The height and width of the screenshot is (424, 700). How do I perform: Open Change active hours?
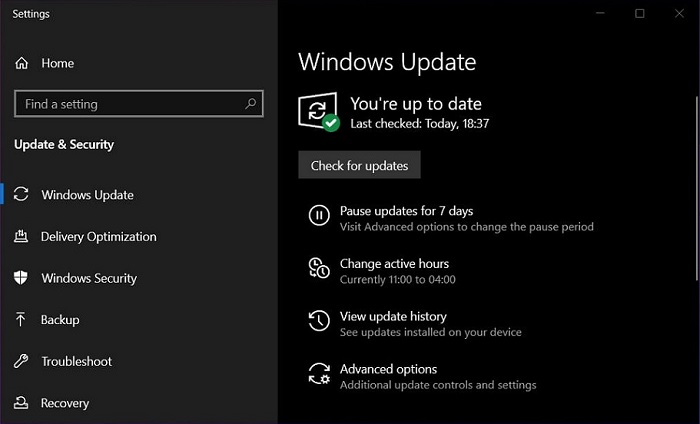394,263
